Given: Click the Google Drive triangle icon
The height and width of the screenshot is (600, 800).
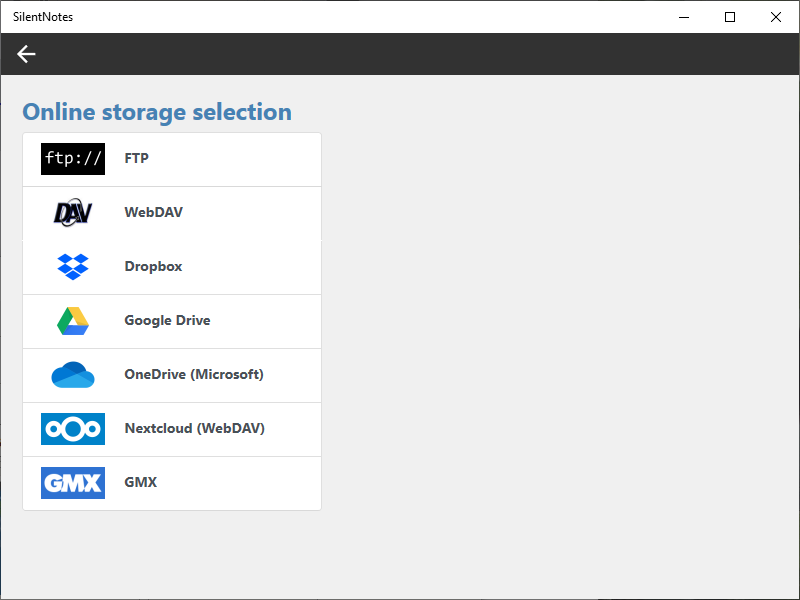Looking at the screenshot, I should [73, 321].
